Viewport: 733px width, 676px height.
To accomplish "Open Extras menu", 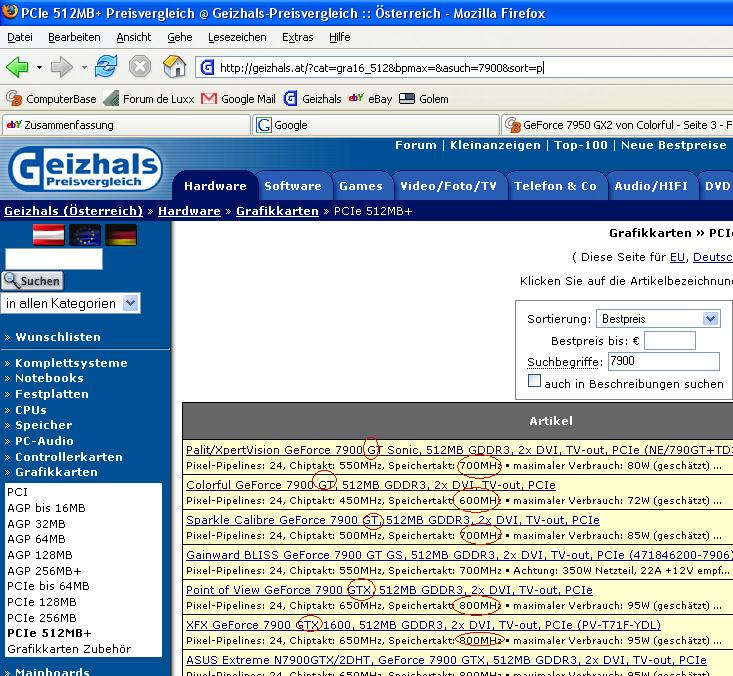I will click(298, 37).
